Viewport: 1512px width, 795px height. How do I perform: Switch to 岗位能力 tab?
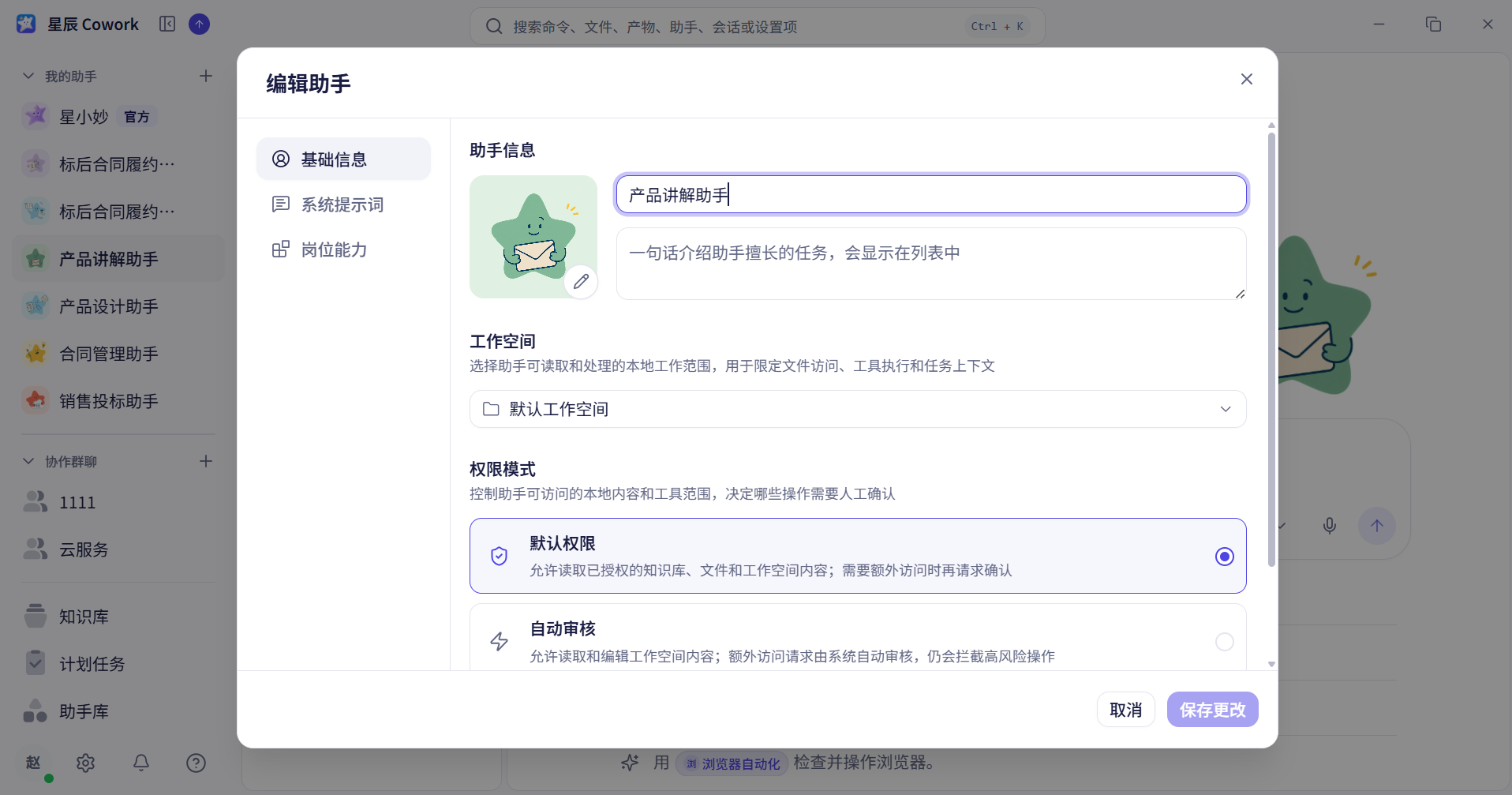(343, 249)
